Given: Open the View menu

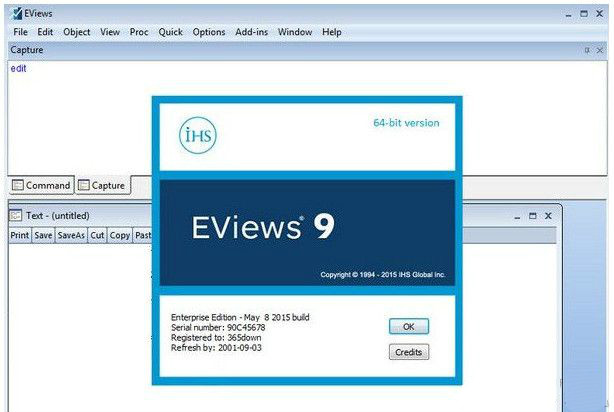Looking at the screenshot, I should click(x=110, y=32).
